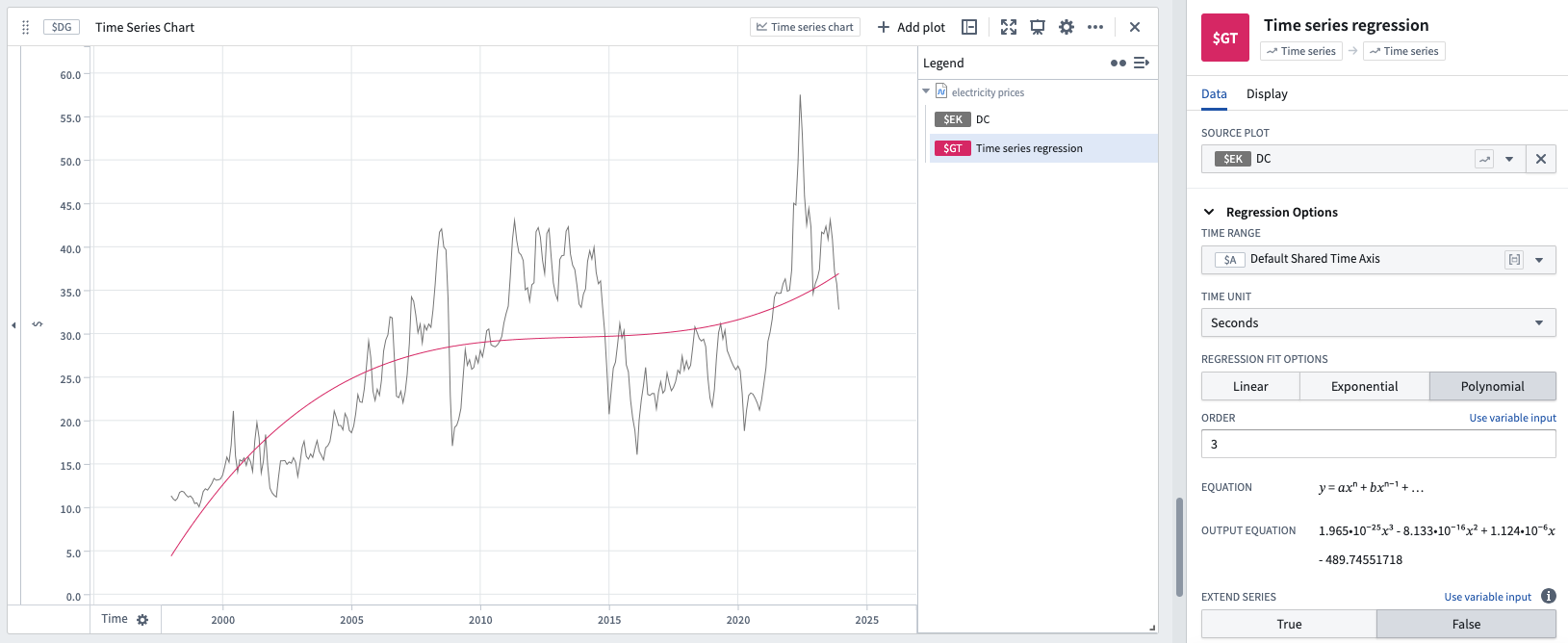Open the Default Shared Time Axis dropdown
This screenshot has width=1568, height=643.
(x=1378, y=260)
